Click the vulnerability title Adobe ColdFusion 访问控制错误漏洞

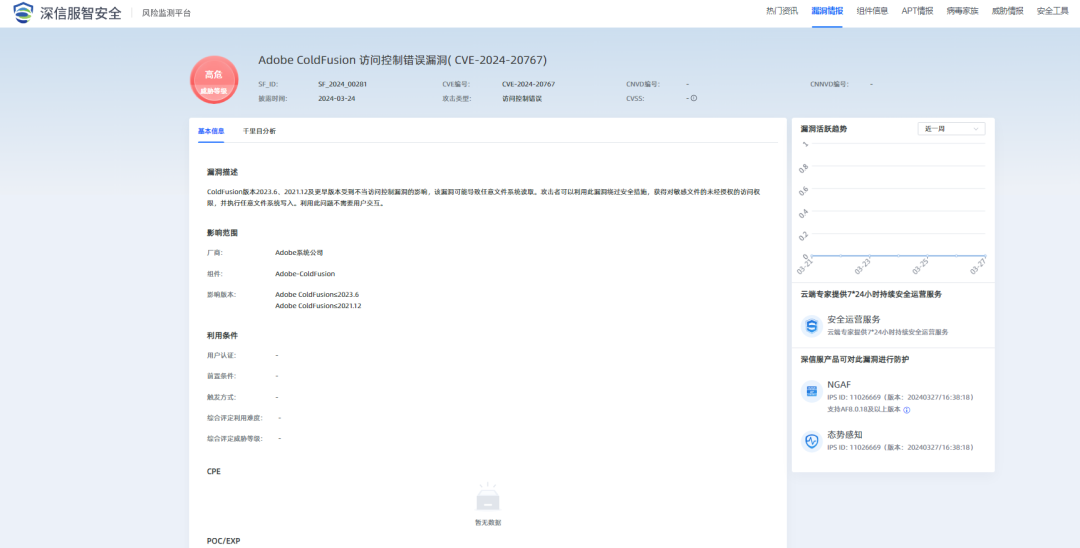tap(403, 60)
